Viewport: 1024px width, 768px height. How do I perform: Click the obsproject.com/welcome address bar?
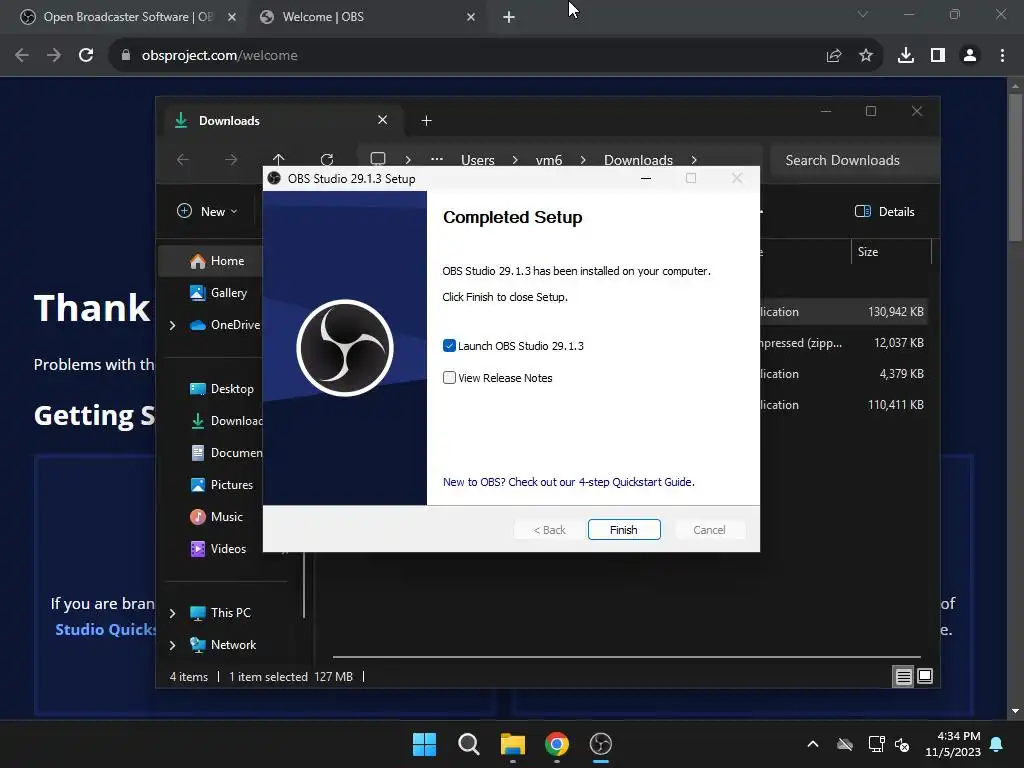point(470,56)
